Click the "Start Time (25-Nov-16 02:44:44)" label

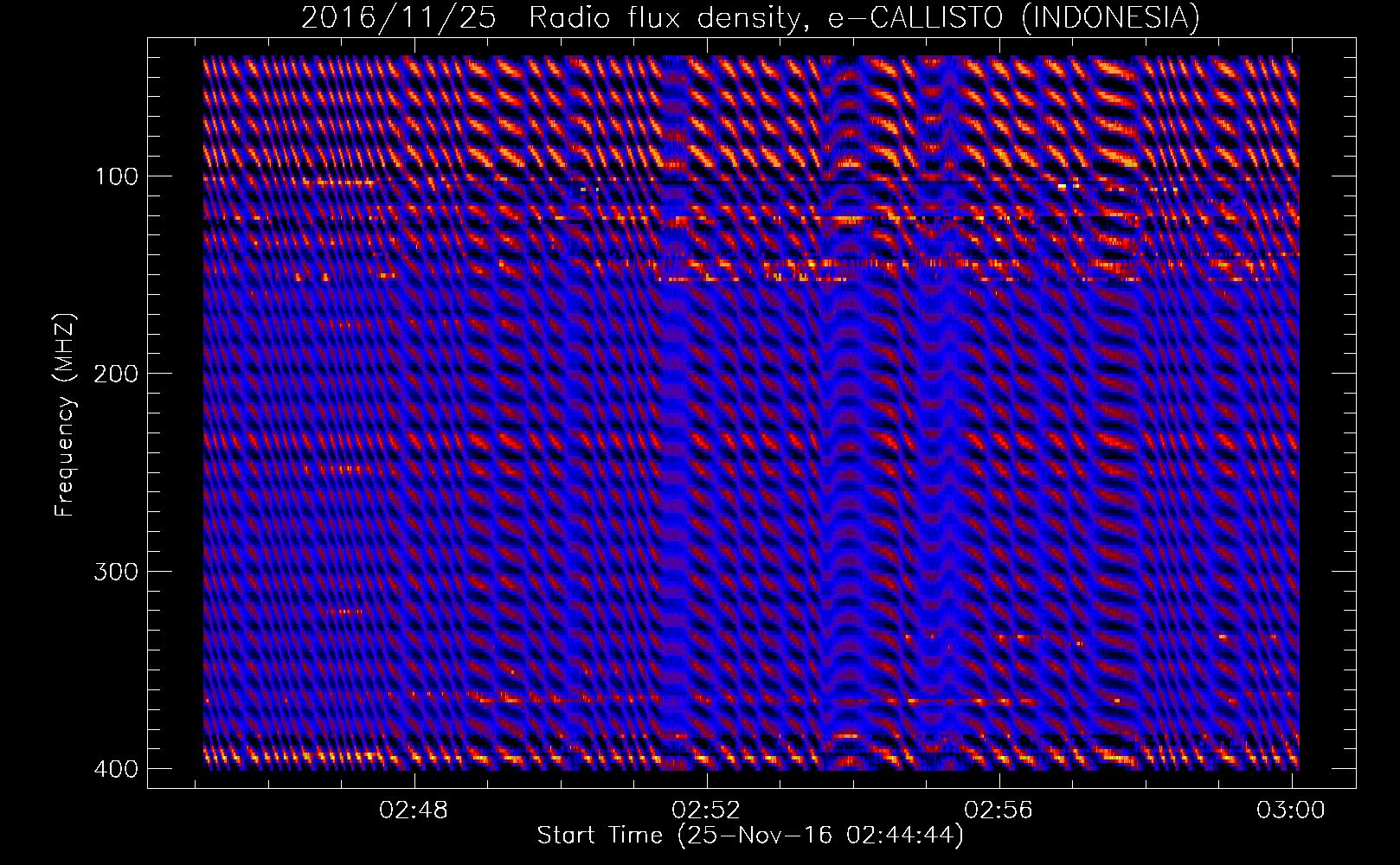tap(750, 836)
